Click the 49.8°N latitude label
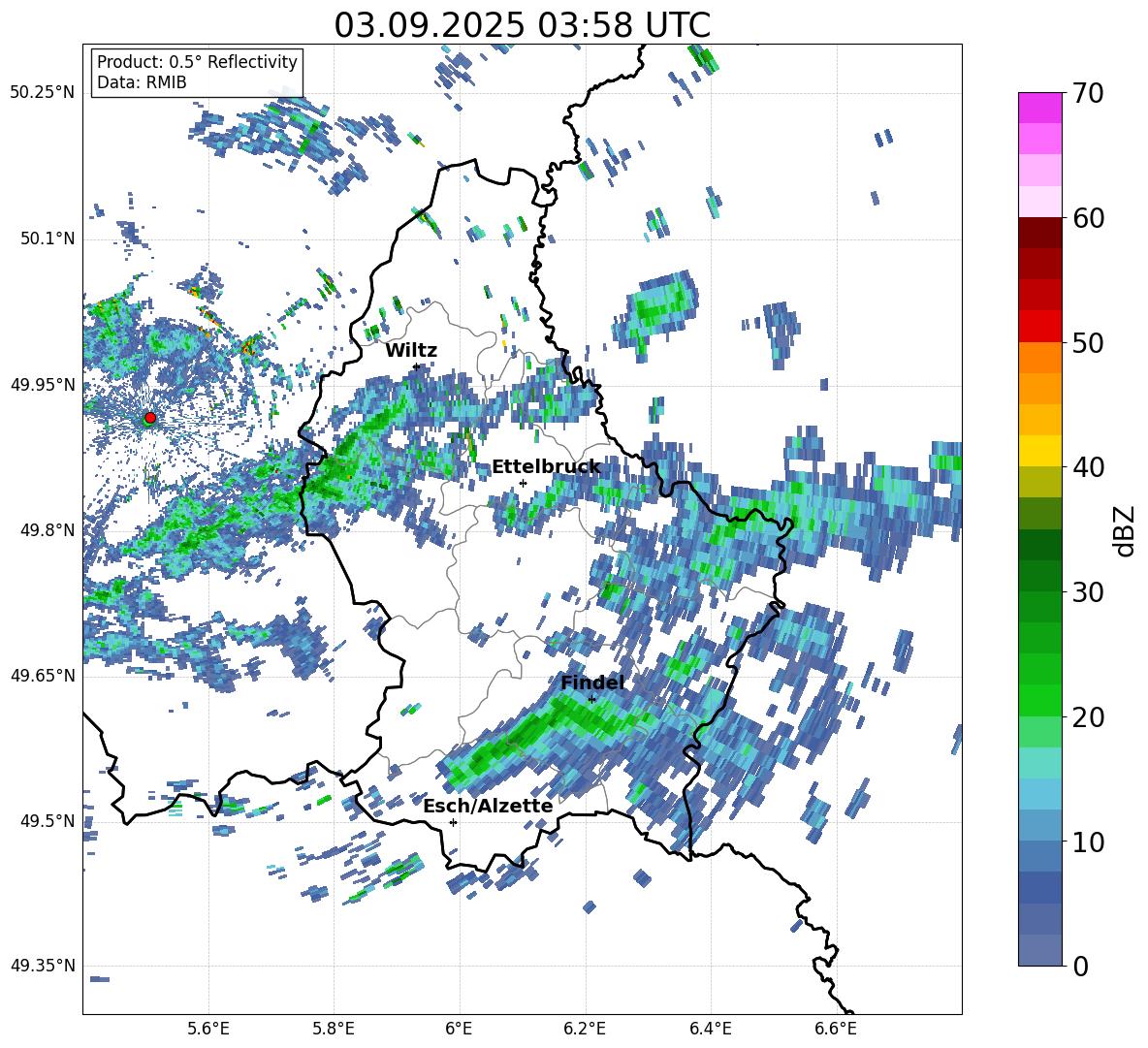The height and width of the screenshot is (1048, 1148). pos(47,530)
